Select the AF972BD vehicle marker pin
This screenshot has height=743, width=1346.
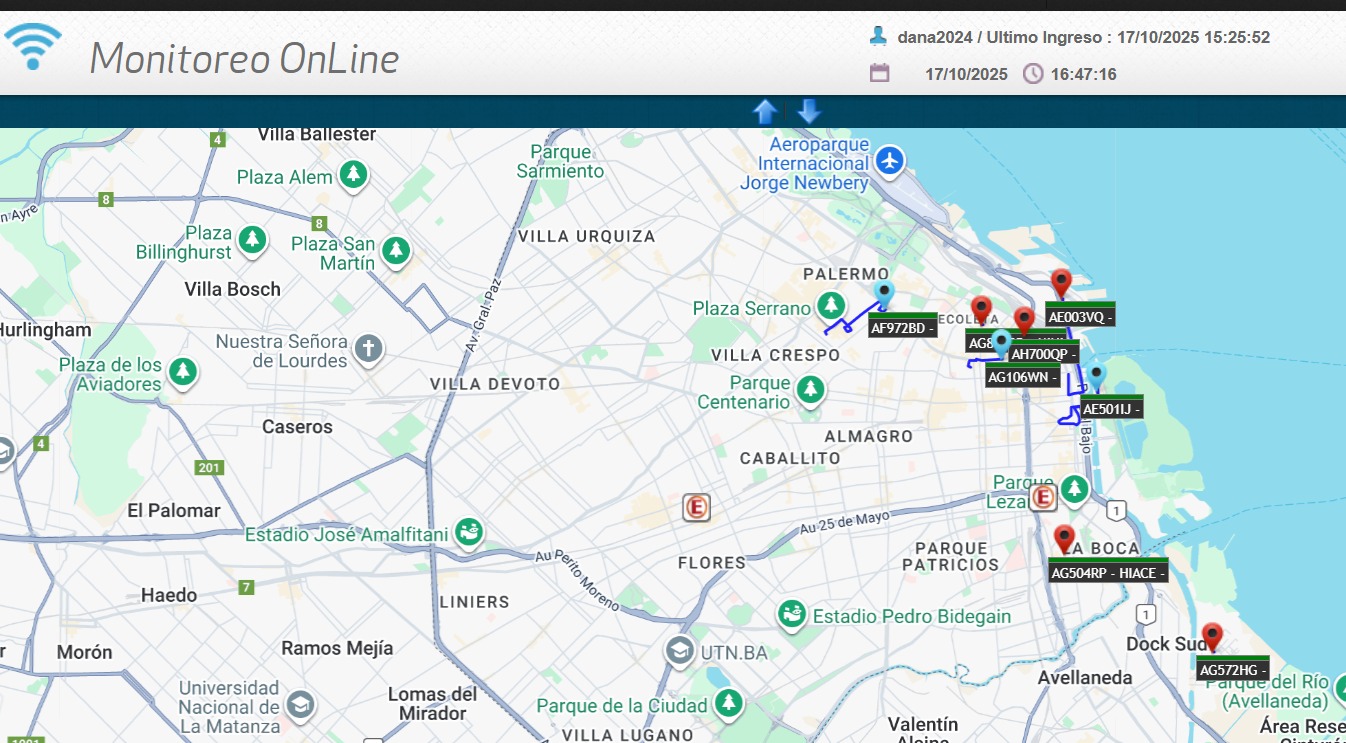click(x=883, y=294)
